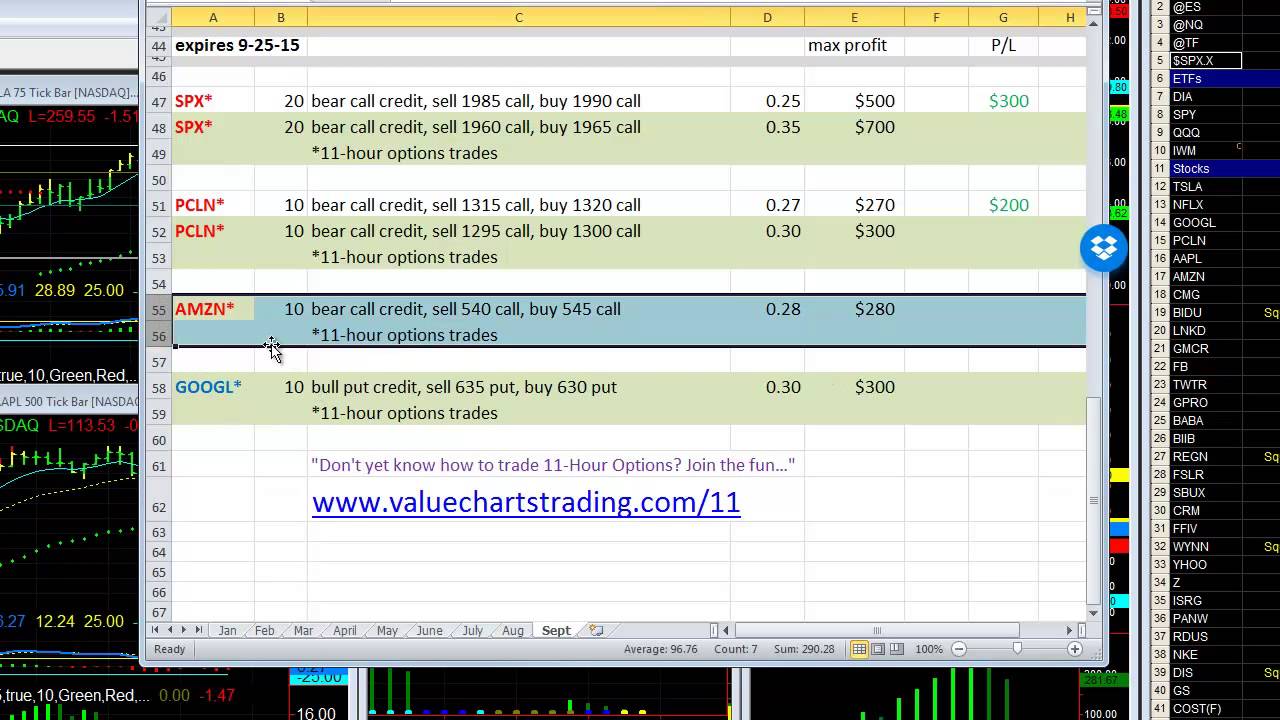Image resolution: width=1280 pixels, height=720 pixels.
Task: Adjust the zoom slider handle
Action: click(x=1017, y=649)
